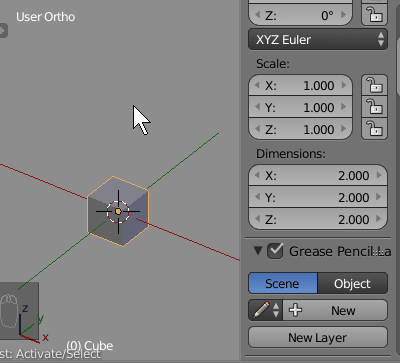The height and width of the screenshot is (363, 400).
Task: Click the 'User Ortho' view label
Action: (46, 17)
